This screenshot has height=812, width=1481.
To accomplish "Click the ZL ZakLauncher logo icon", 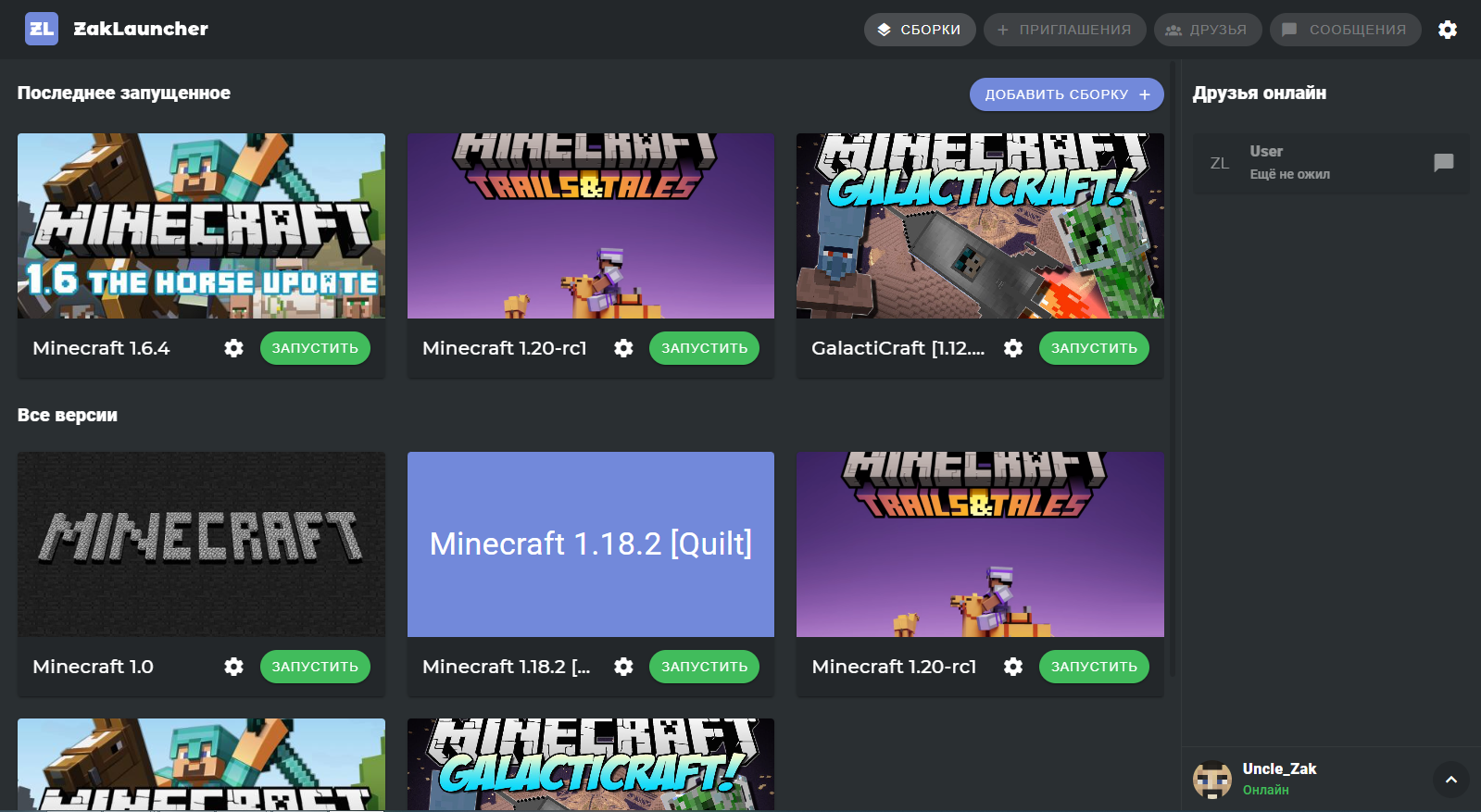I will point(42,29).
